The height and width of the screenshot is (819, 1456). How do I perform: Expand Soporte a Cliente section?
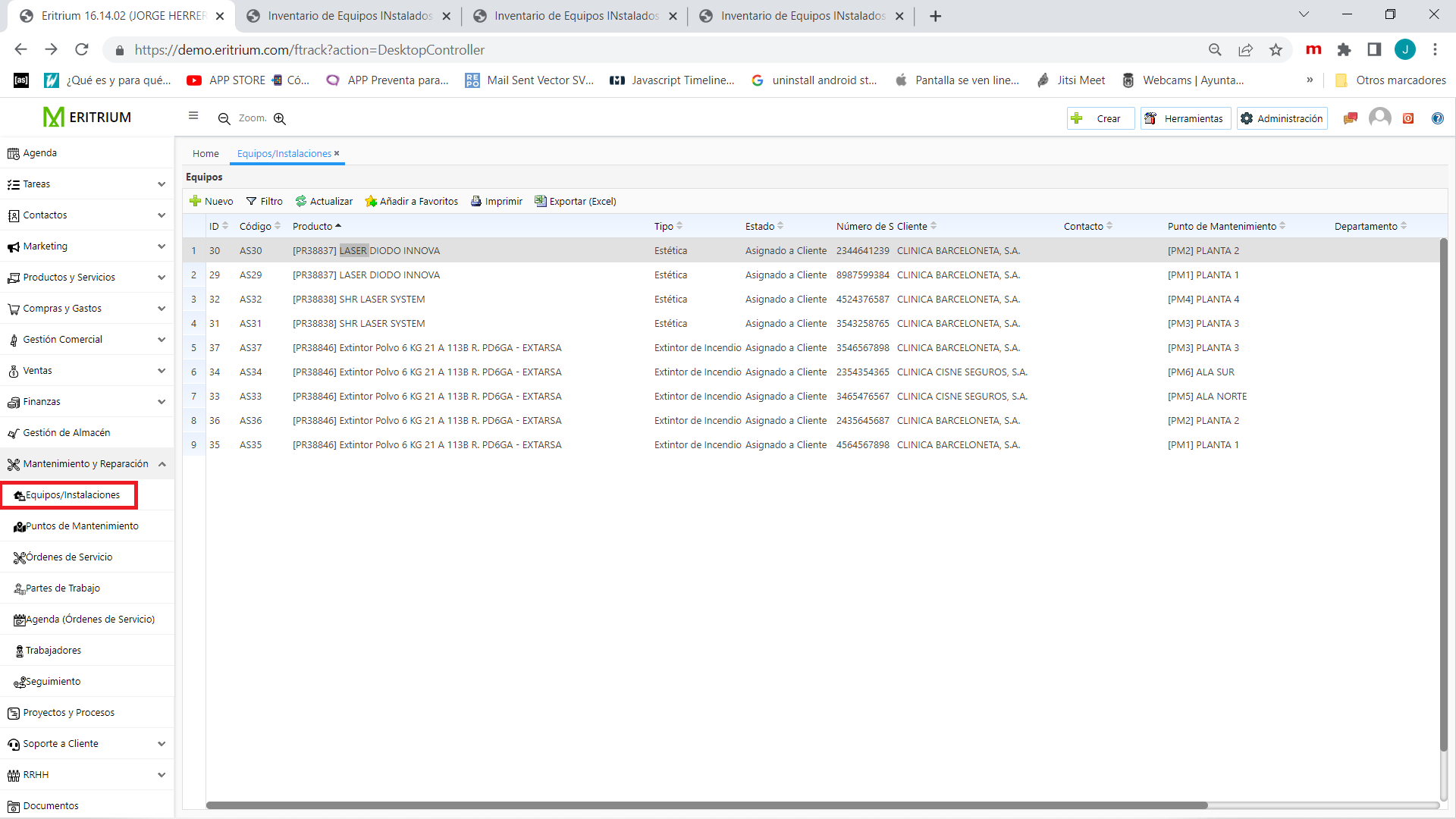pyautogui.click(x=87, y=744)
